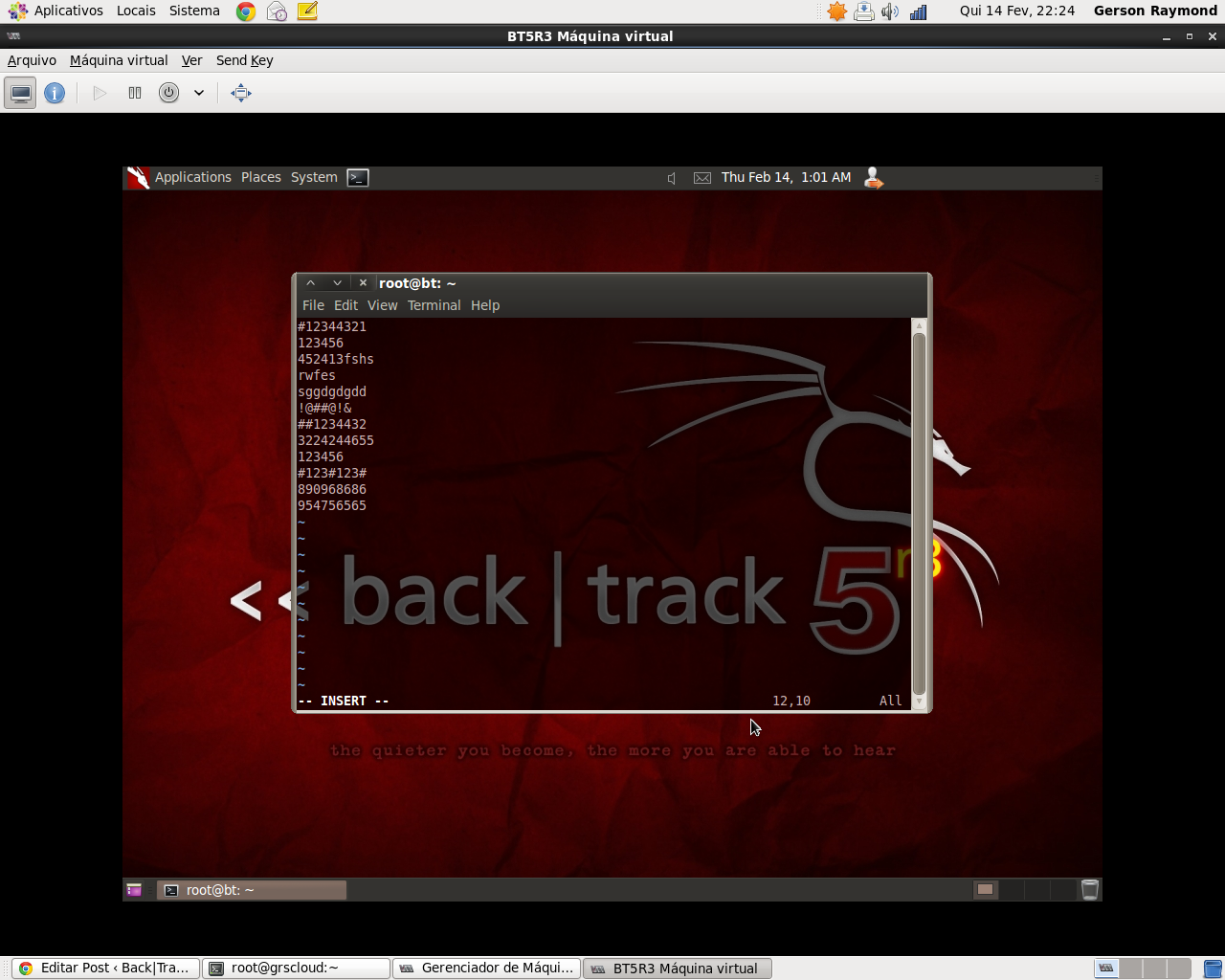This screenshot has width=1225, height=980.
Task: Open the guest trash icon
Action: tap(1089, 890)
